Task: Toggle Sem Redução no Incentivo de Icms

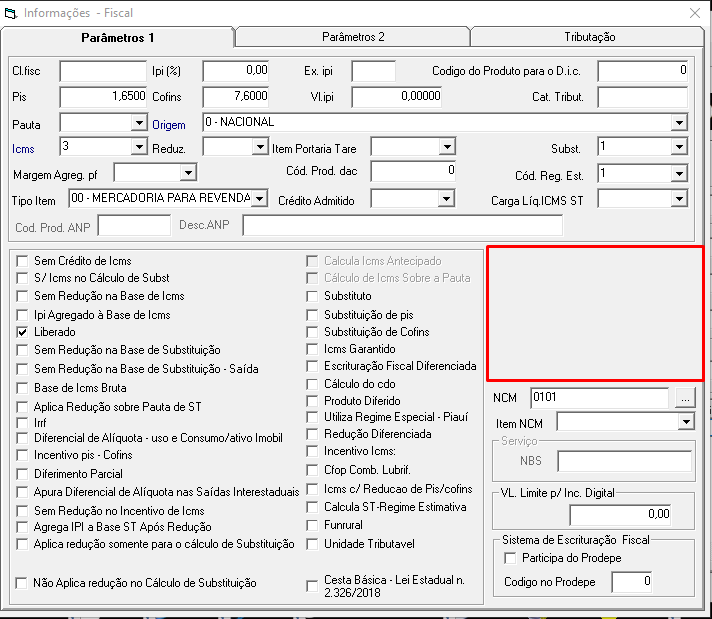Action: tap(22, 511)
